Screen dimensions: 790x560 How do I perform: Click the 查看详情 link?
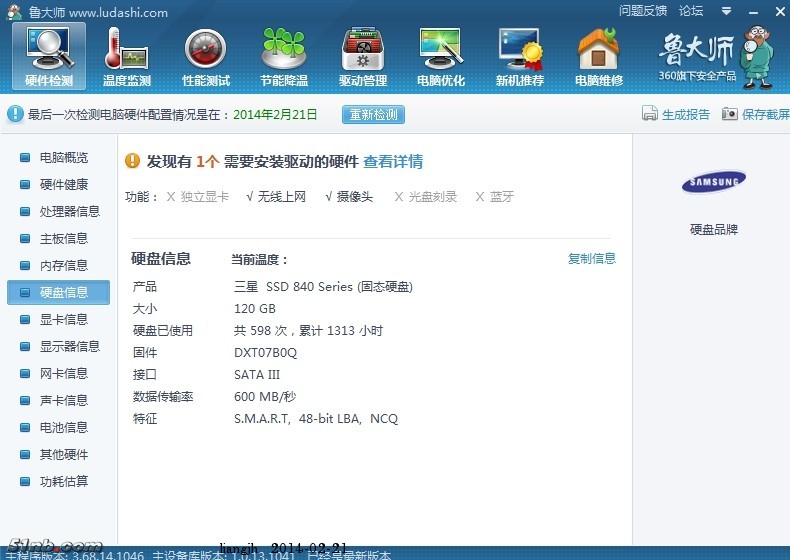pyautogui.click(x=392, y=161)
